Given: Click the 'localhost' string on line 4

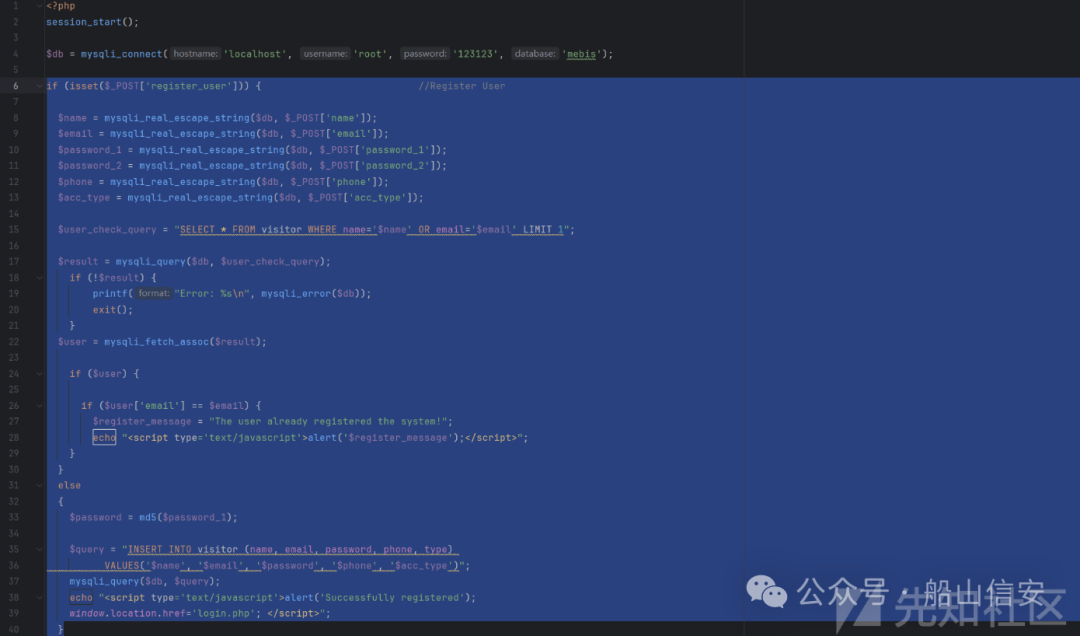Looking at the screenshot, I should tap(255, 54).
